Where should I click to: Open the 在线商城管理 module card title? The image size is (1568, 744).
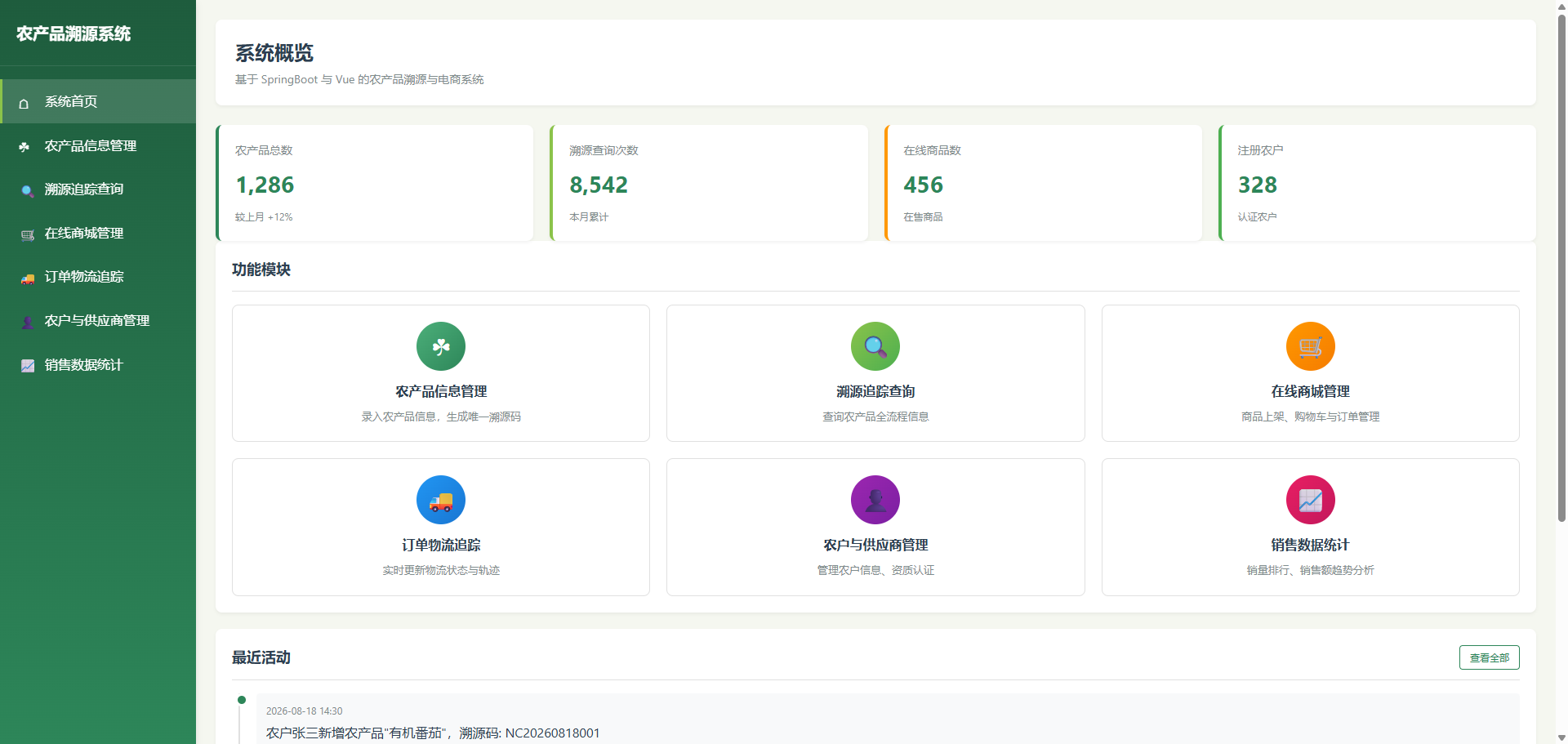point(1311,392)
